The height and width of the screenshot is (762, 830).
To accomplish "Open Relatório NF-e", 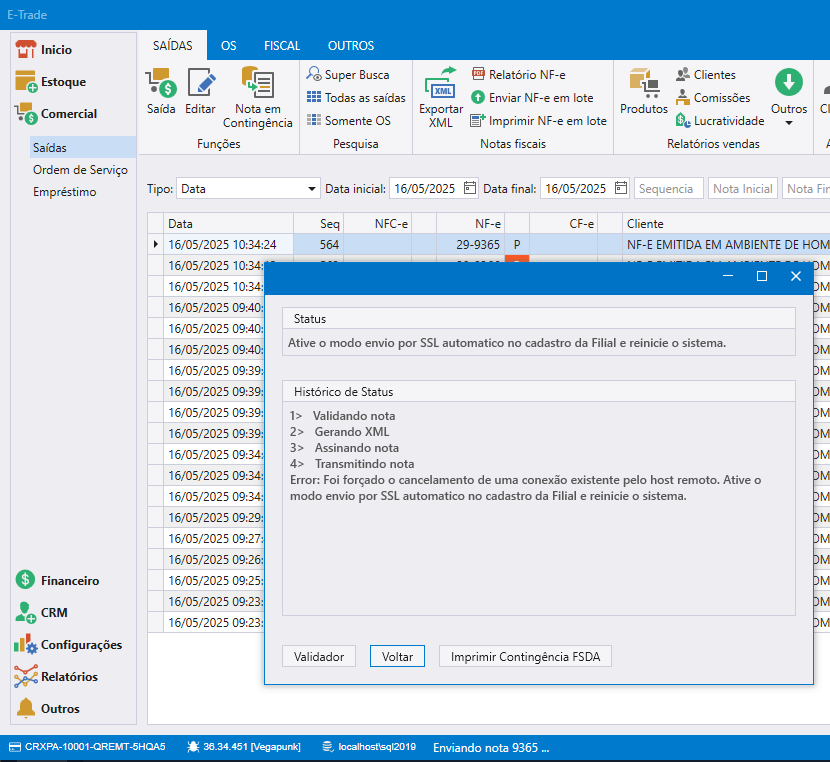I will 518,75.
